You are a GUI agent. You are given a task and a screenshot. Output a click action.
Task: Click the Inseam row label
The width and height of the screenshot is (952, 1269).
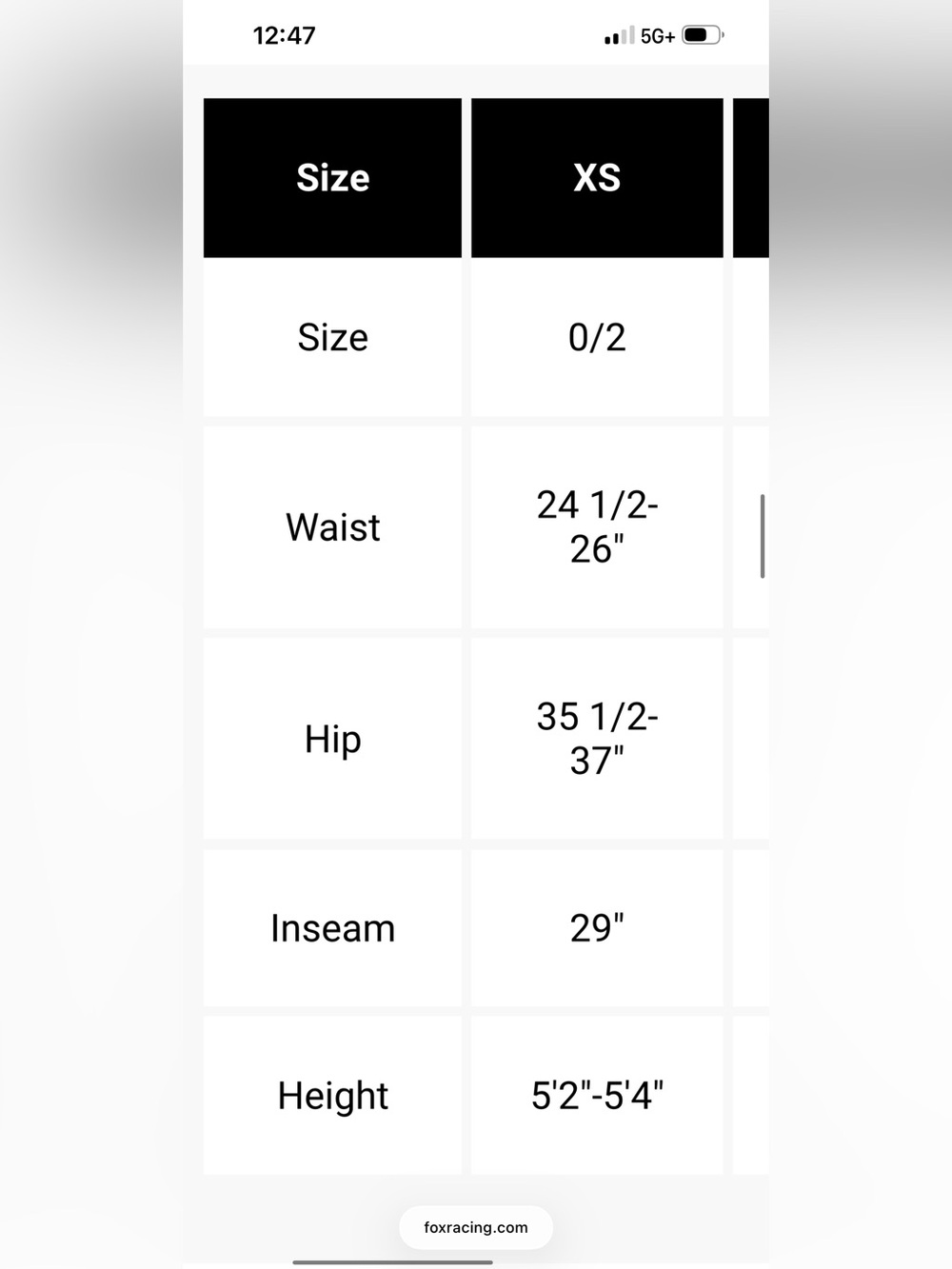(332, 928)
